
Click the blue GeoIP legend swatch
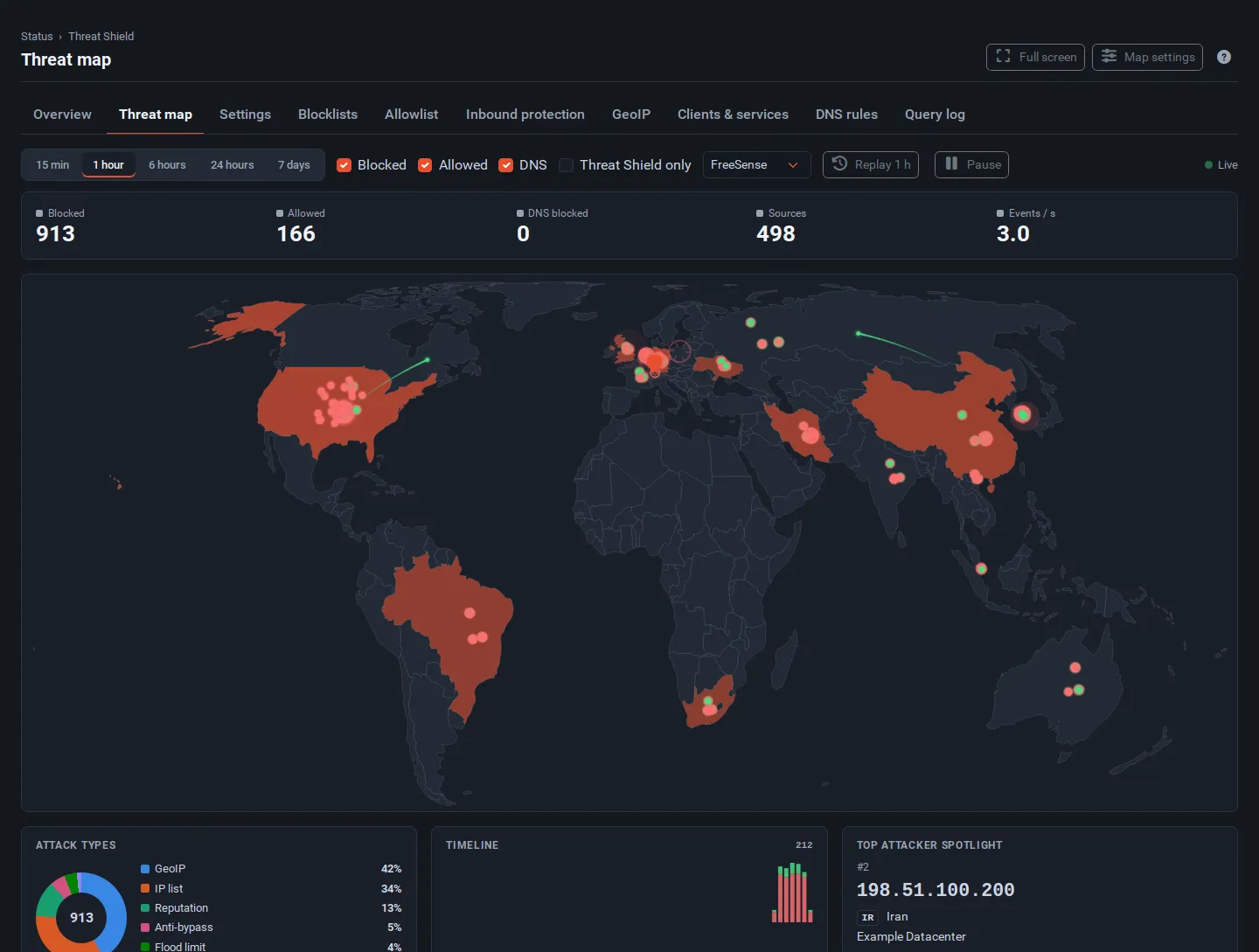tap(145, 869)
